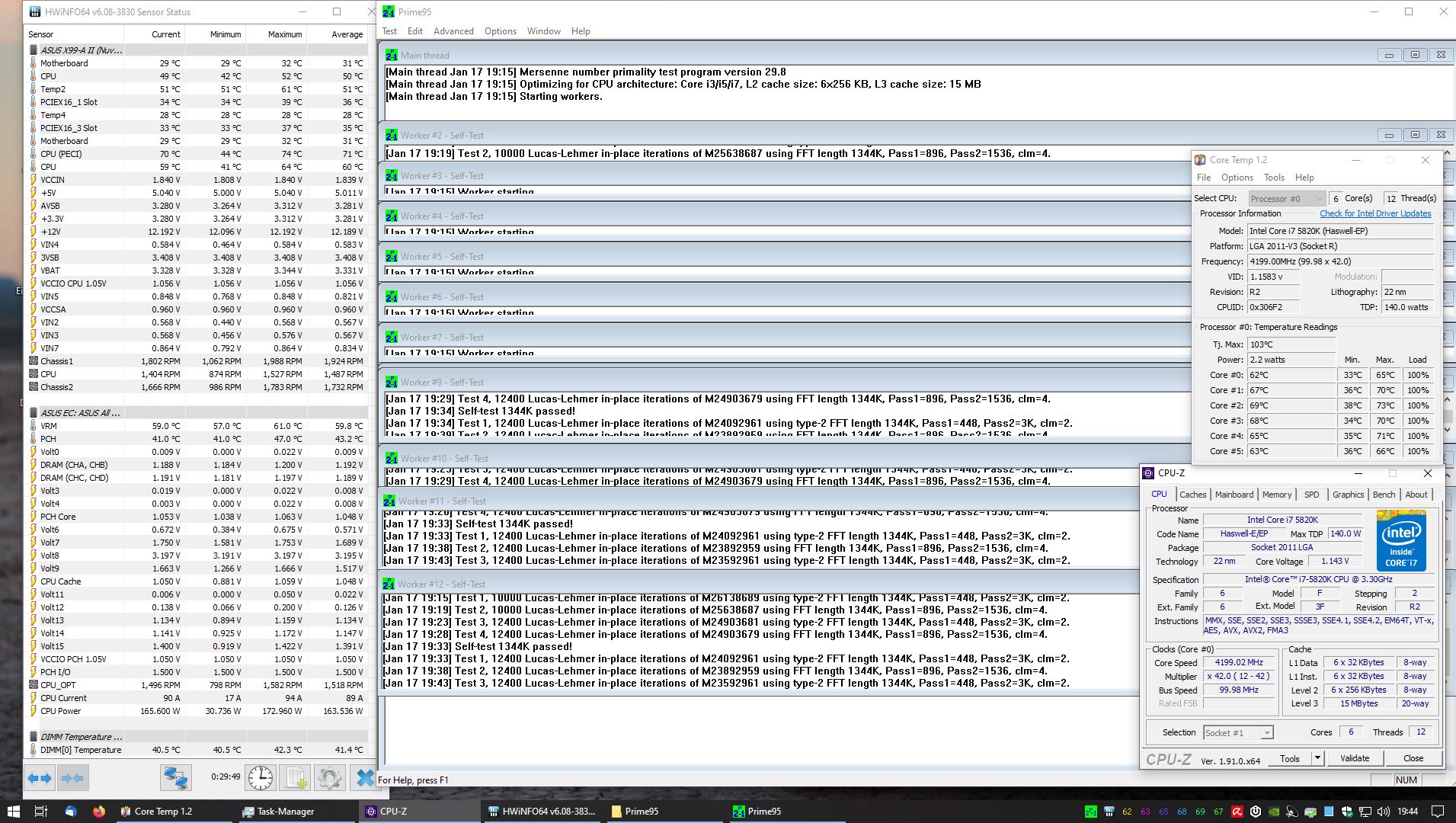Select the CPU Power sensor row in HWiNFO
Screen dimensions: 1456x823
coord(197,711)
